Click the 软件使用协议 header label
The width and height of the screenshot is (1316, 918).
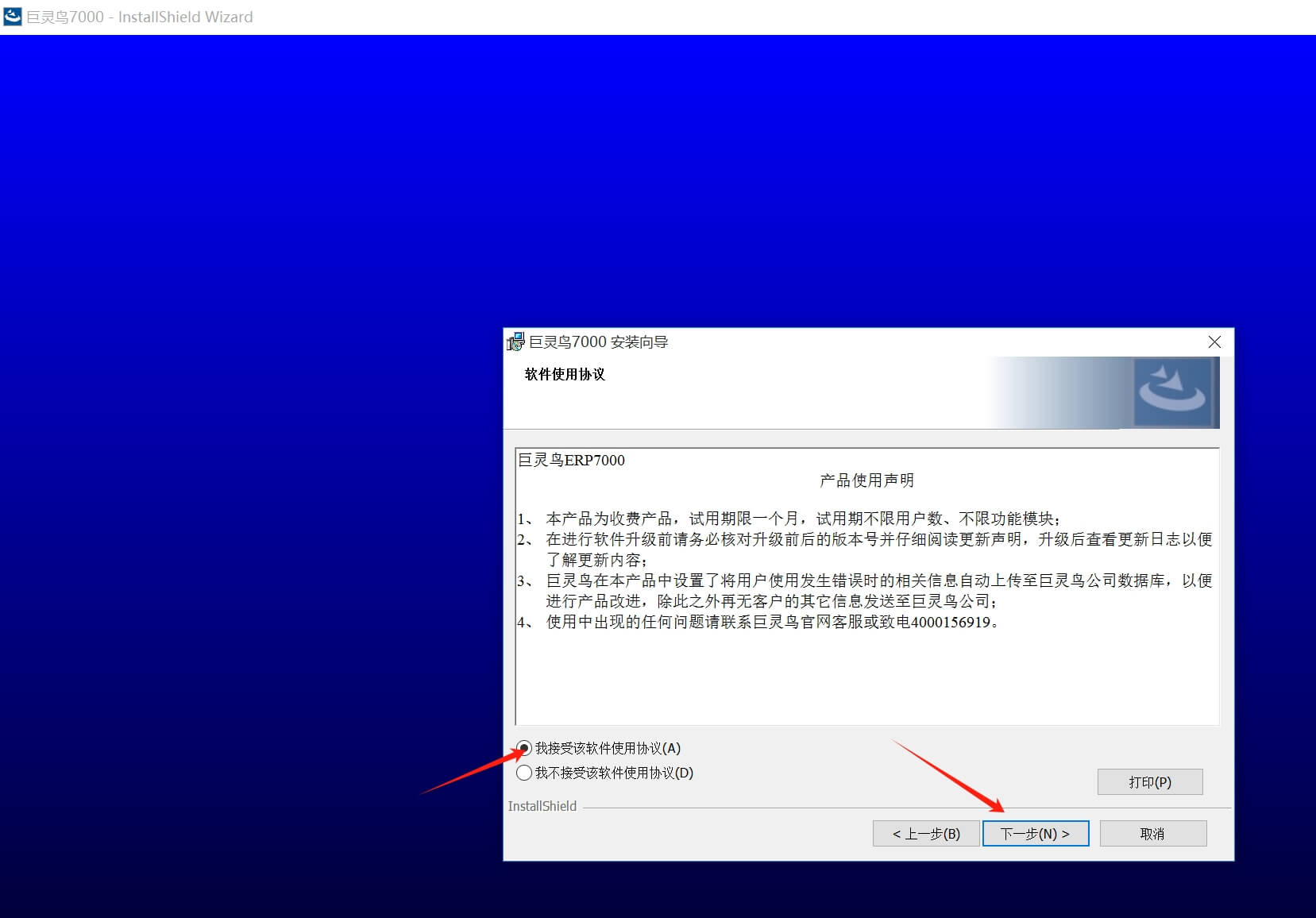[565, 374]
